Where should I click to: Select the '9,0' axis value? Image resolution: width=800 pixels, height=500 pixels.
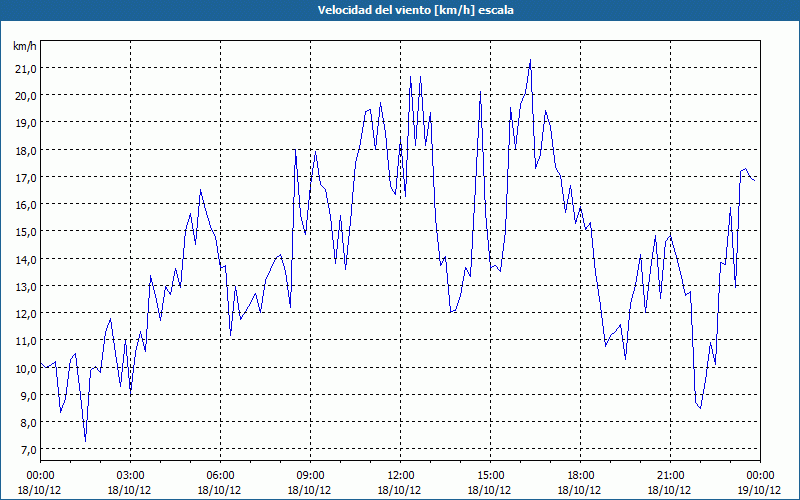[28, 395]
